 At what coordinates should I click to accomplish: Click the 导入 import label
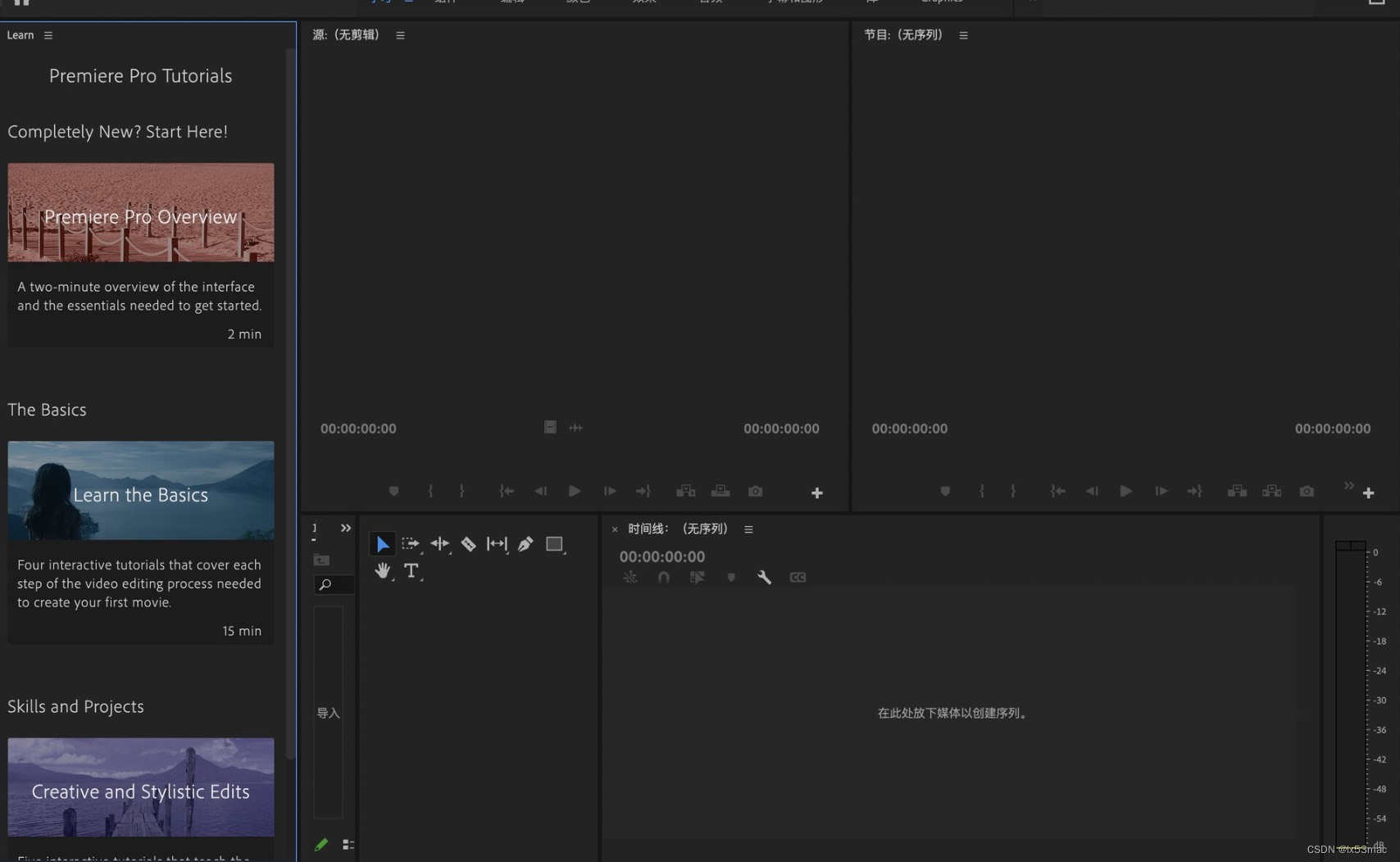328,713
